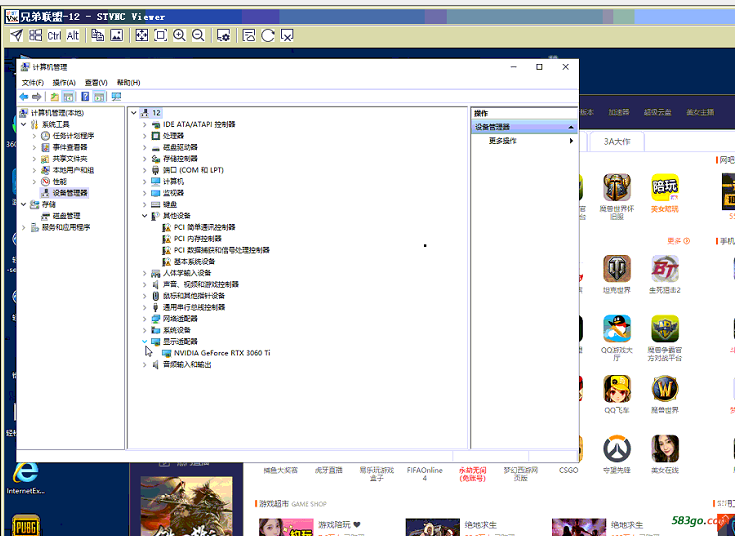Select 网络适配器 category row
Viewport: 735px width, 536px height.
(180, 318)
